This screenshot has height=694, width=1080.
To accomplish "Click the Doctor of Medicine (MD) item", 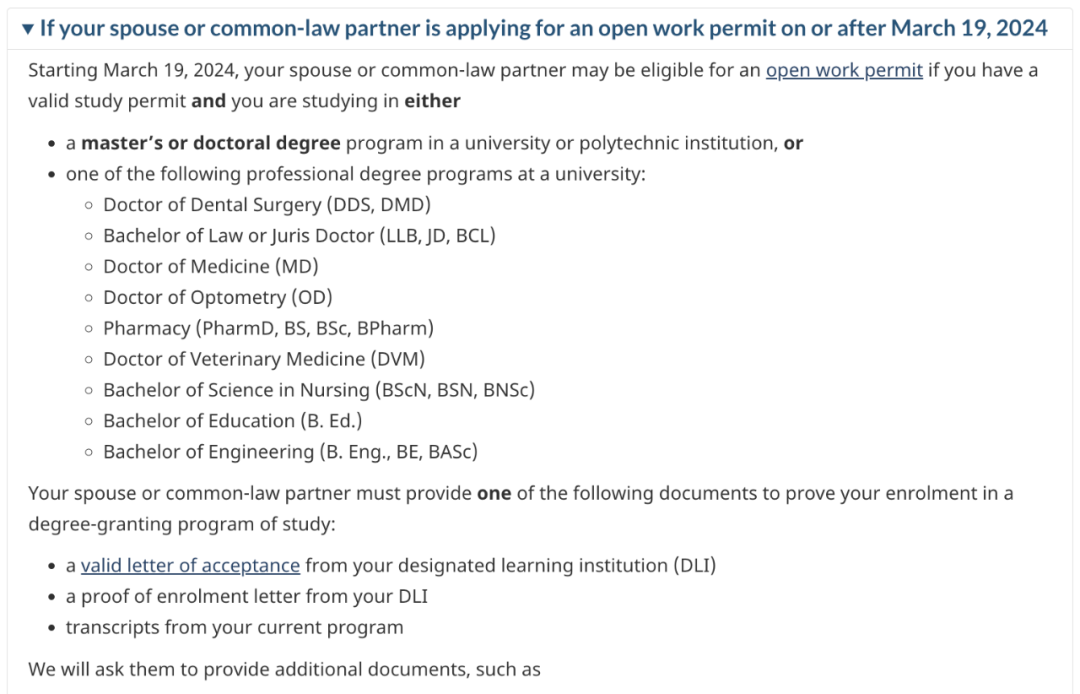I will tap(211, 266).
